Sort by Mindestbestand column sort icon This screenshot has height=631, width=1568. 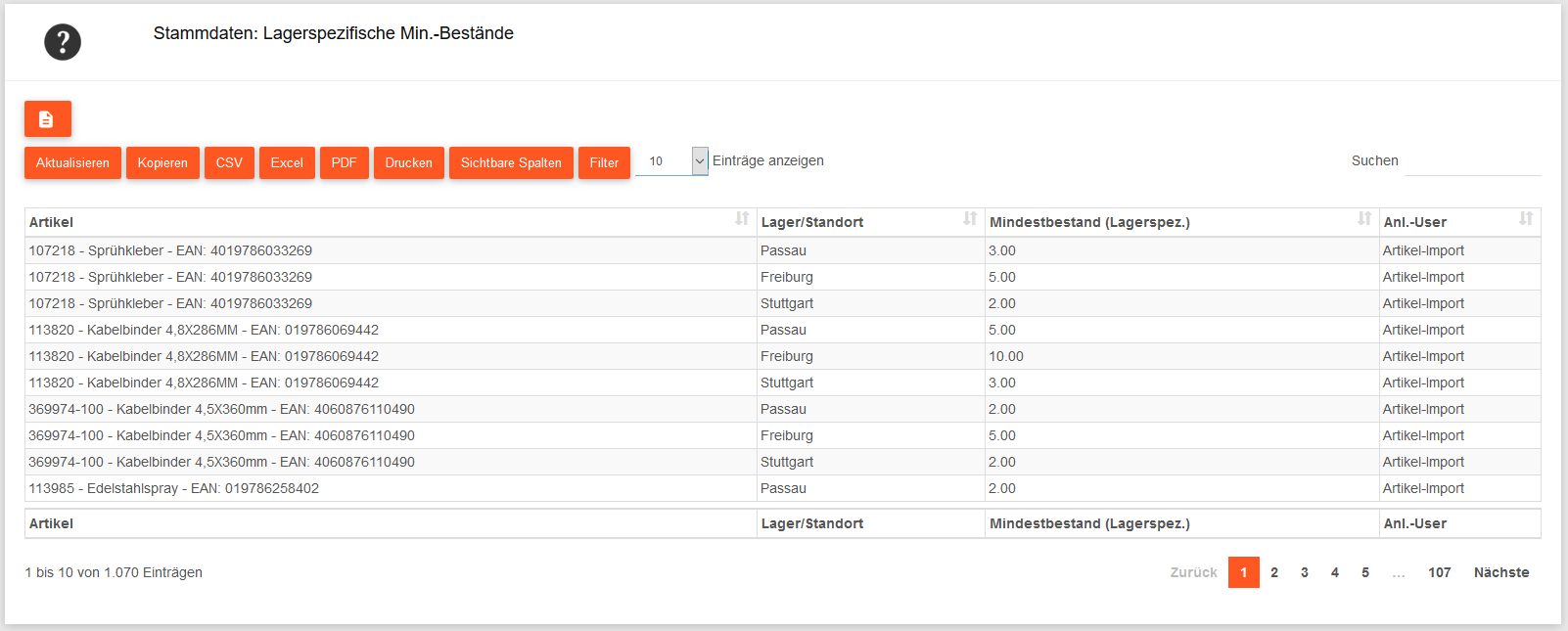1363,219
